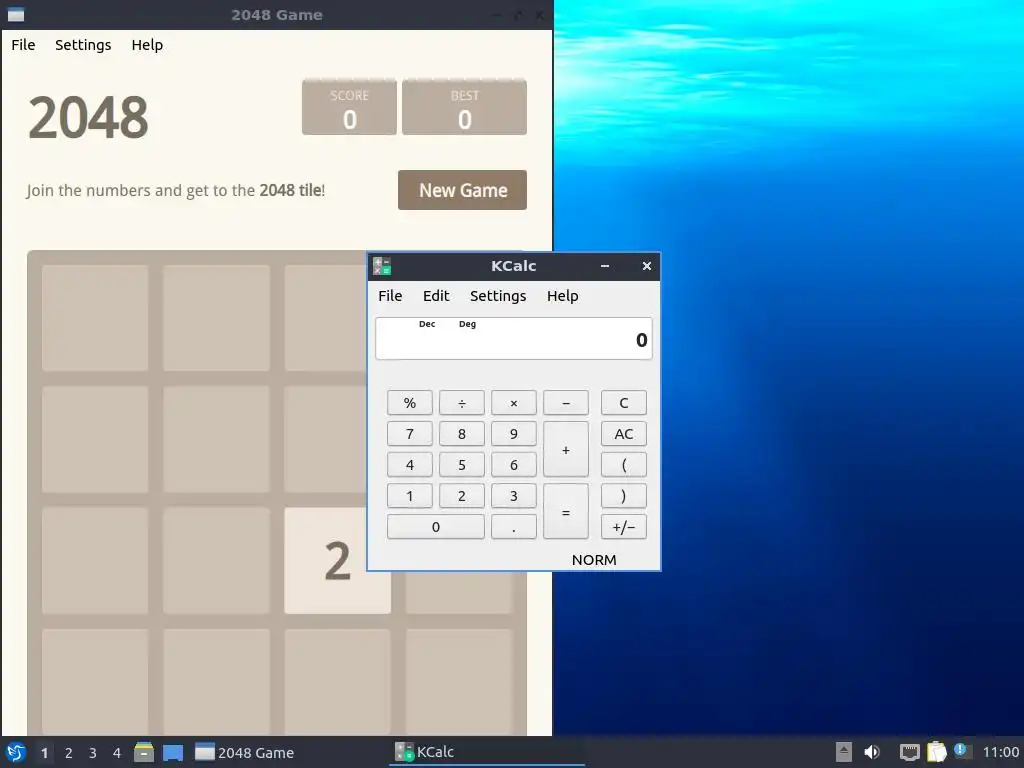The height and width of the screenshot is (768, 1024).
Task: Switch to virtual desktop 1
Action: 44,753
